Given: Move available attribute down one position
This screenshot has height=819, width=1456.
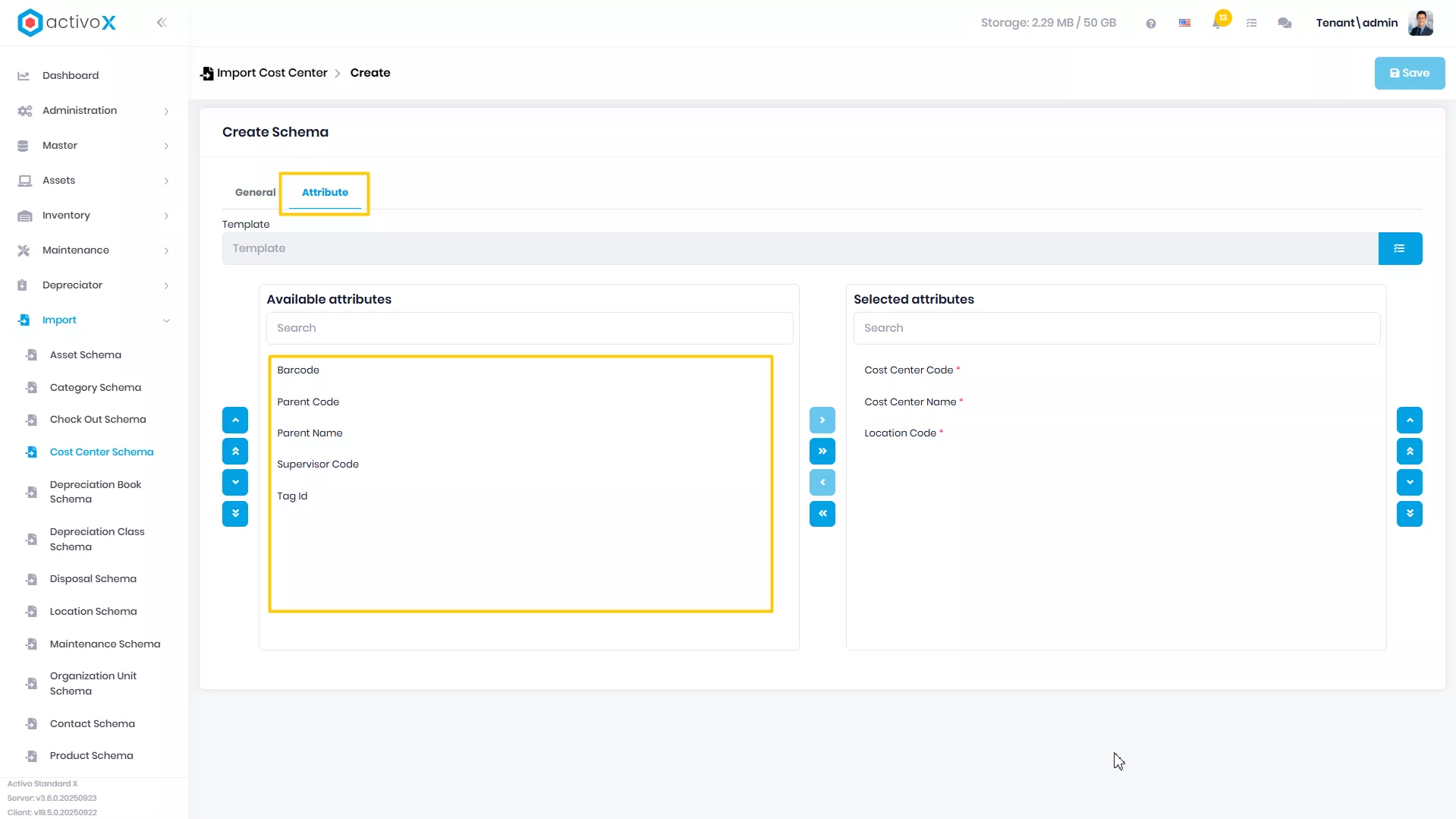Looking at the screenshot, I should 235,483.
